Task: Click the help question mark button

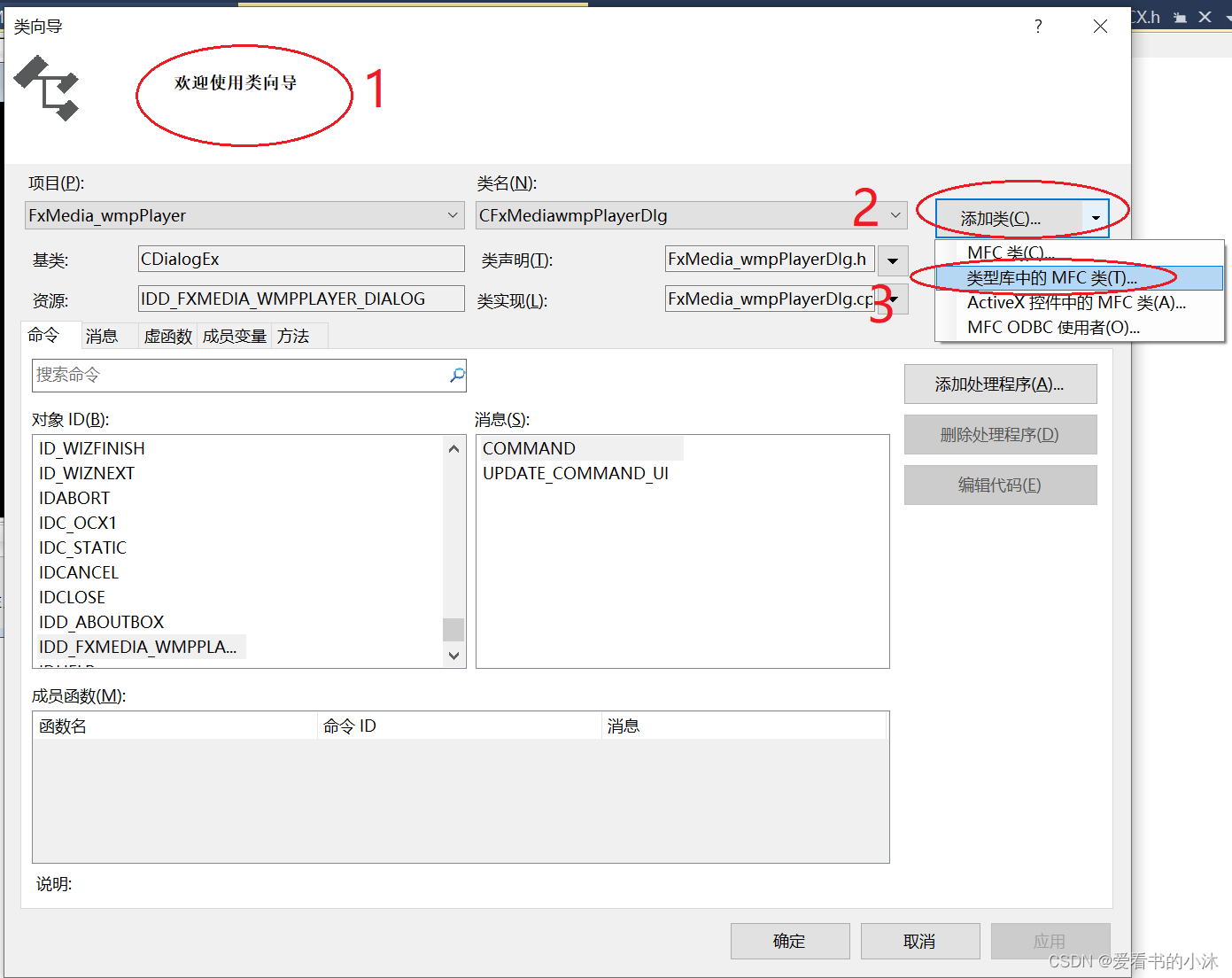Action: tap(1038, 27)
